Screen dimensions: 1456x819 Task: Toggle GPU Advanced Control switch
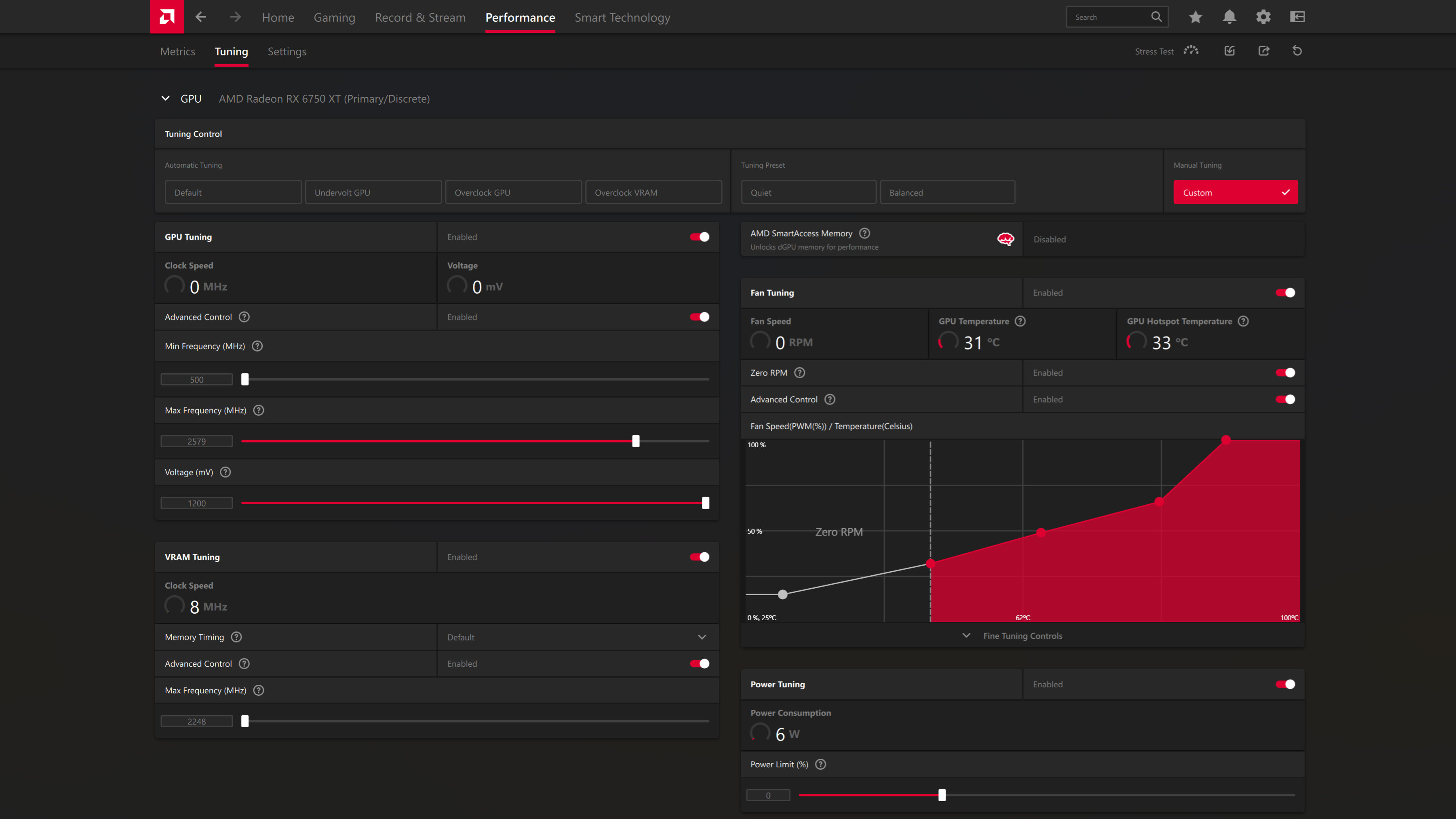pyautogui.click(x=699, y=317)
